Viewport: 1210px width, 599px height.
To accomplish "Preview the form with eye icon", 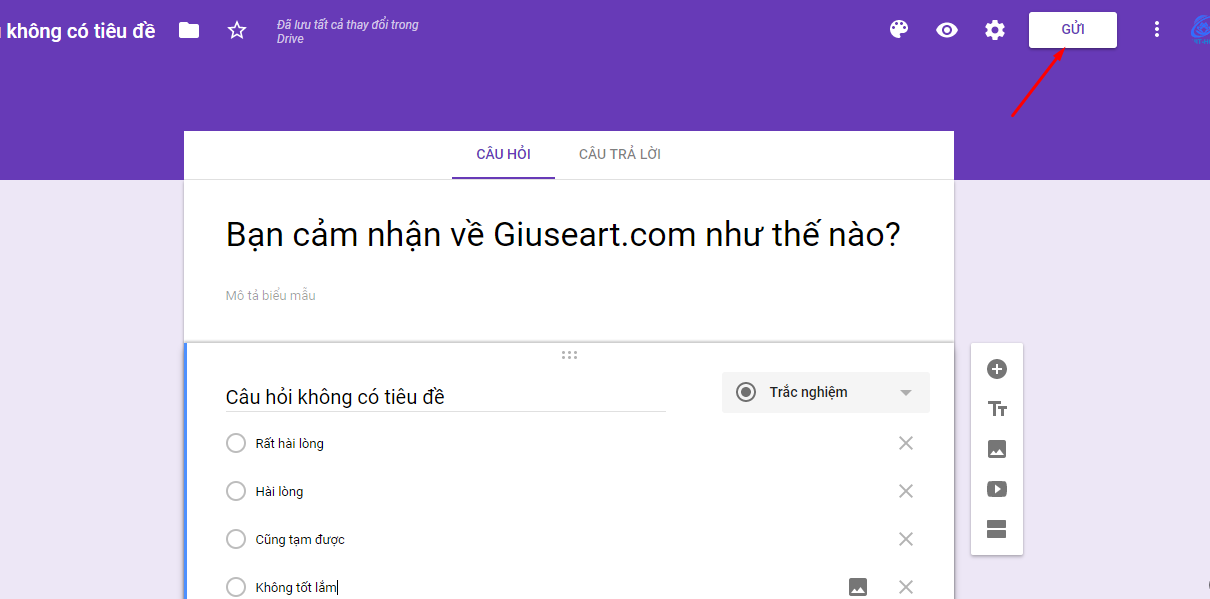I will (x=947, y=30).
